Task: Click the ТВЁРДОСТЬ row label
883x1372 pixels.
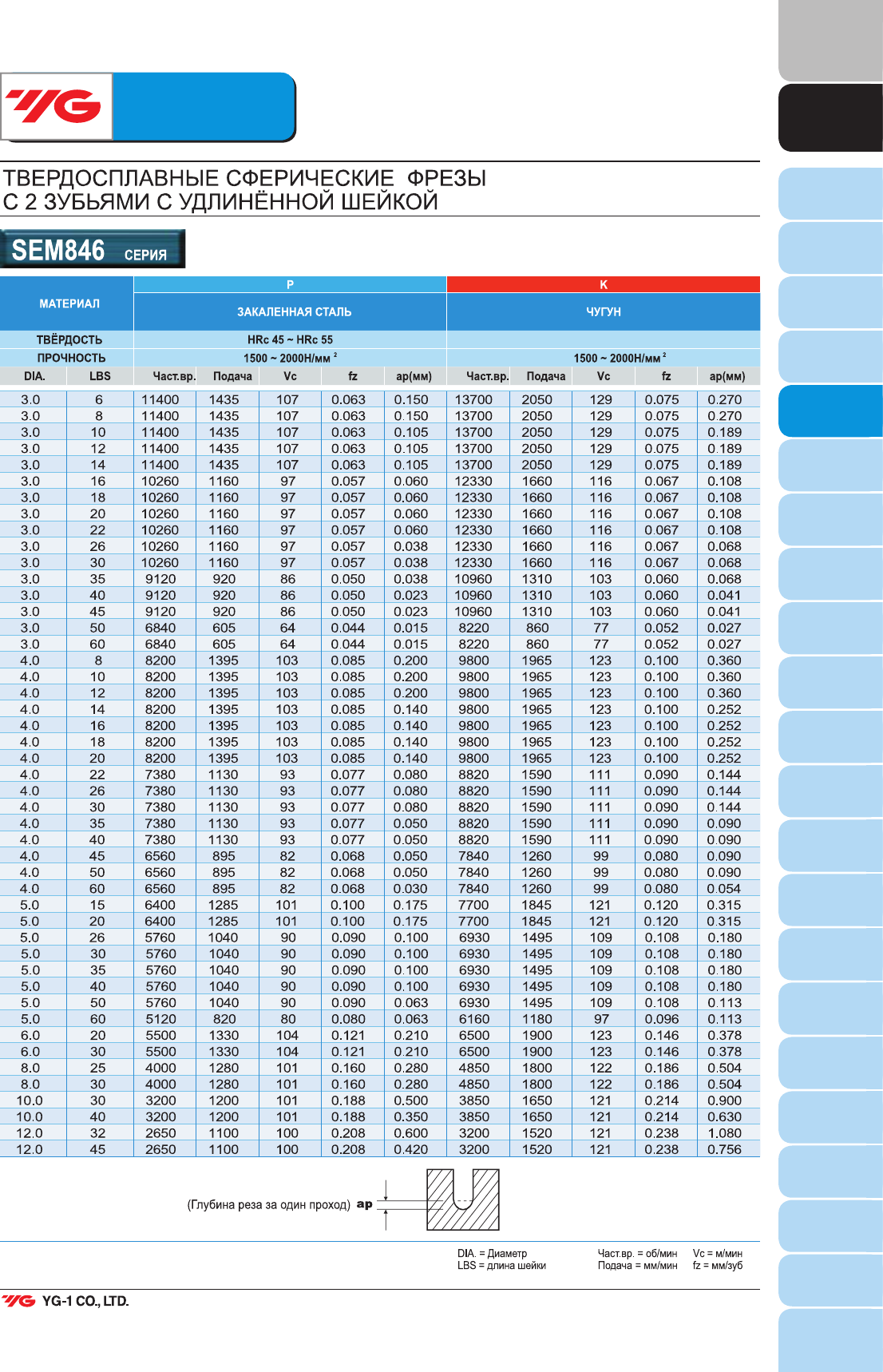Action: (69, 340)
